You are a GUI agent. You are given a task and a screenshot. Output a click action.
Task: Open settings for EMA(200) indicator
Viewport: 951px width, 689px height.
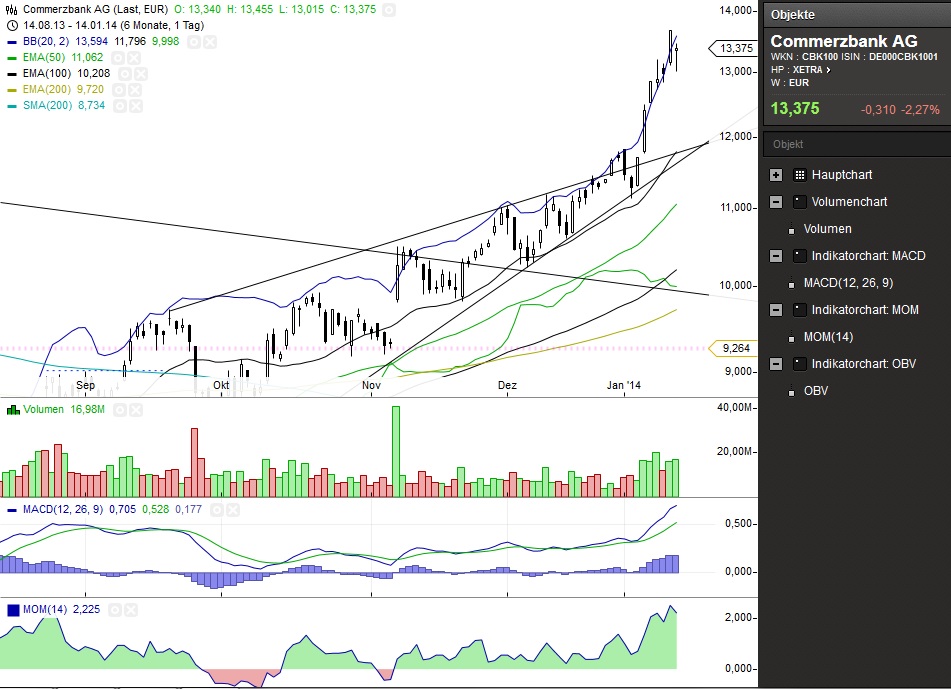click(119, 90)
